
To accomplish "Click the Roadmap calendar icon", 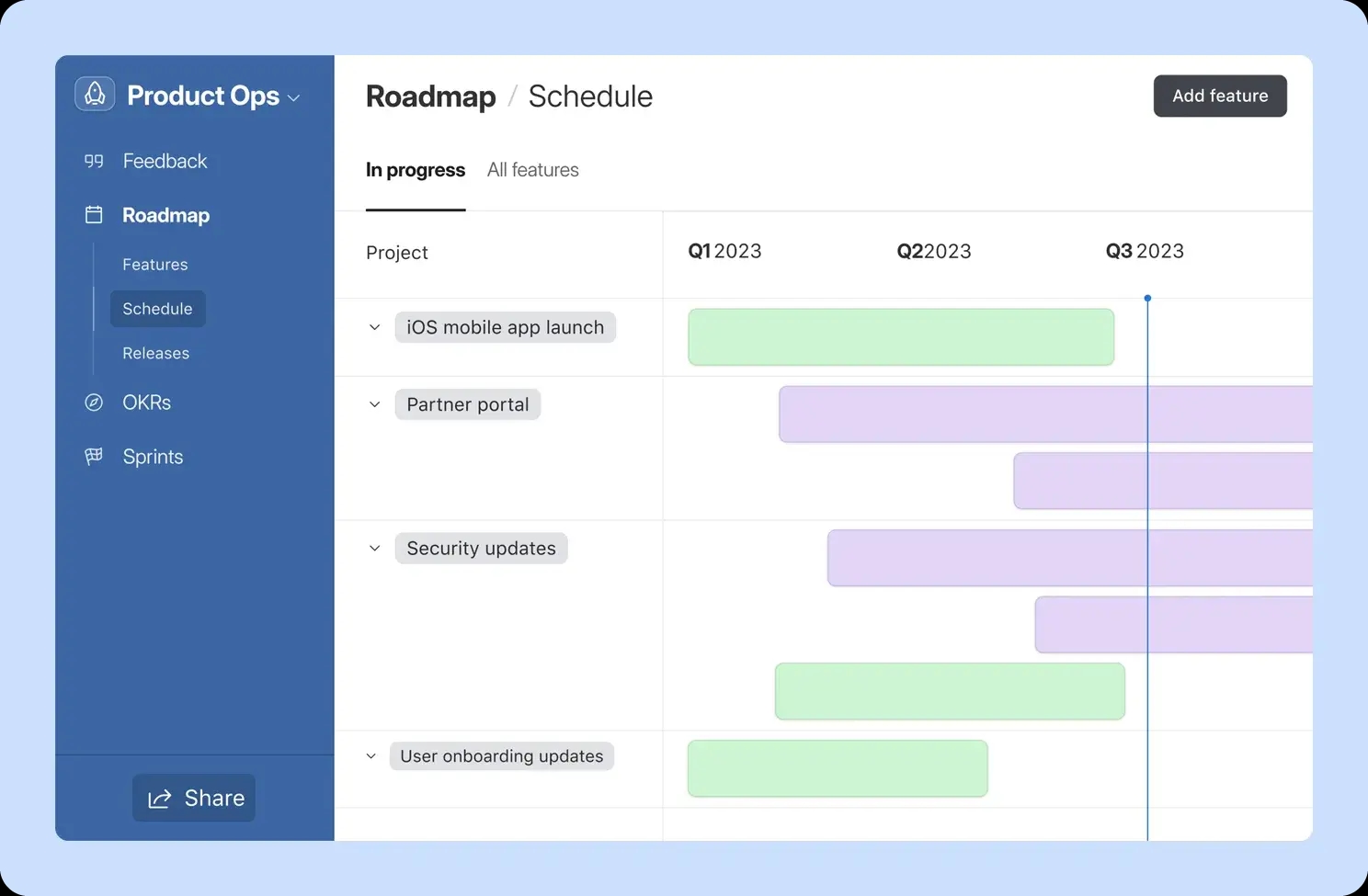I will 94,215.
